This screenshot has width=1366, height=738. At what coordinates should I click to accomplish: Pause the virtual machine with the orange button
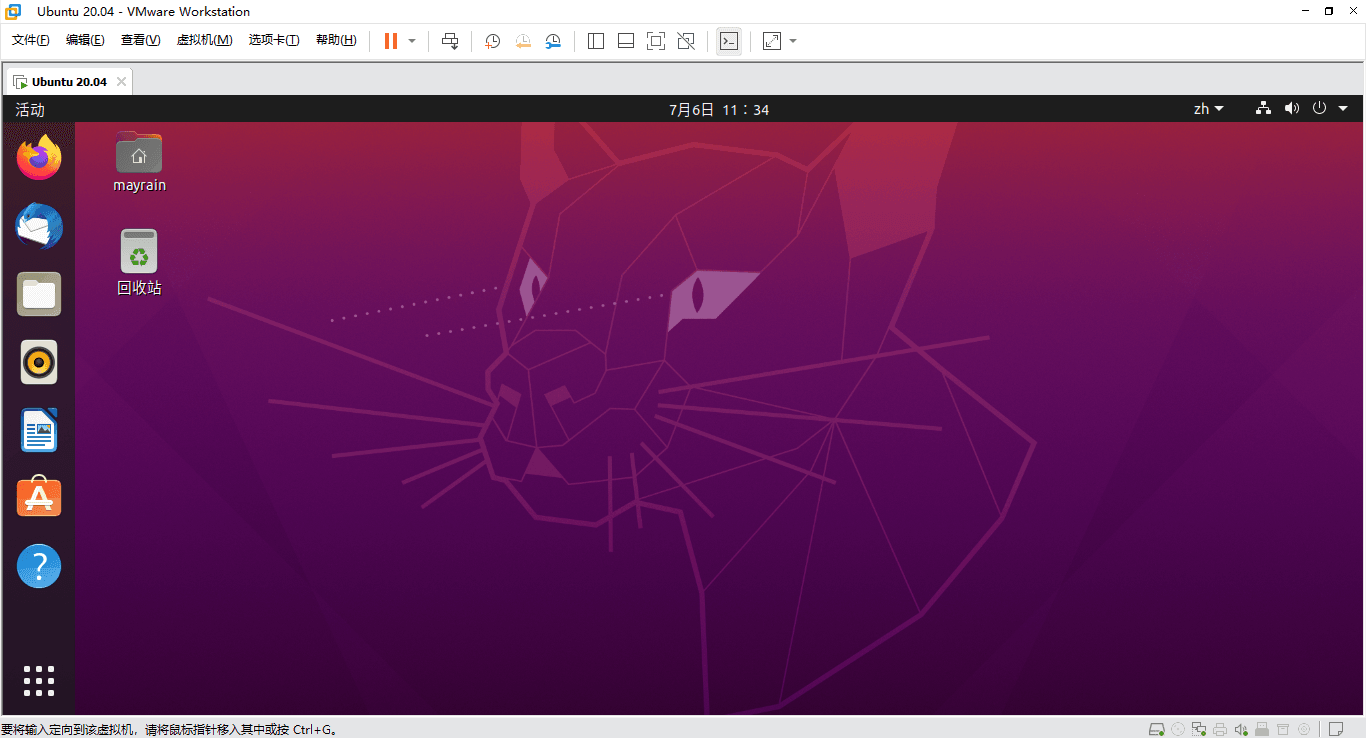(x=390, y=41)
